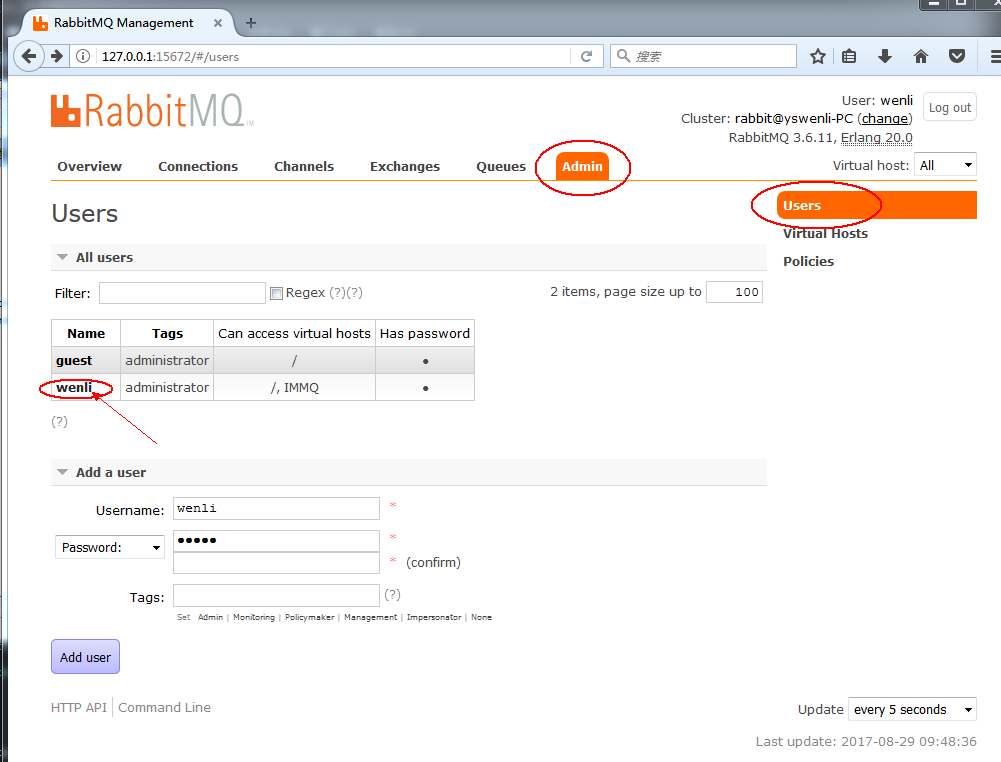Open the help (?) next to Tags field
1001x762 pixels.
coord(392,594)
